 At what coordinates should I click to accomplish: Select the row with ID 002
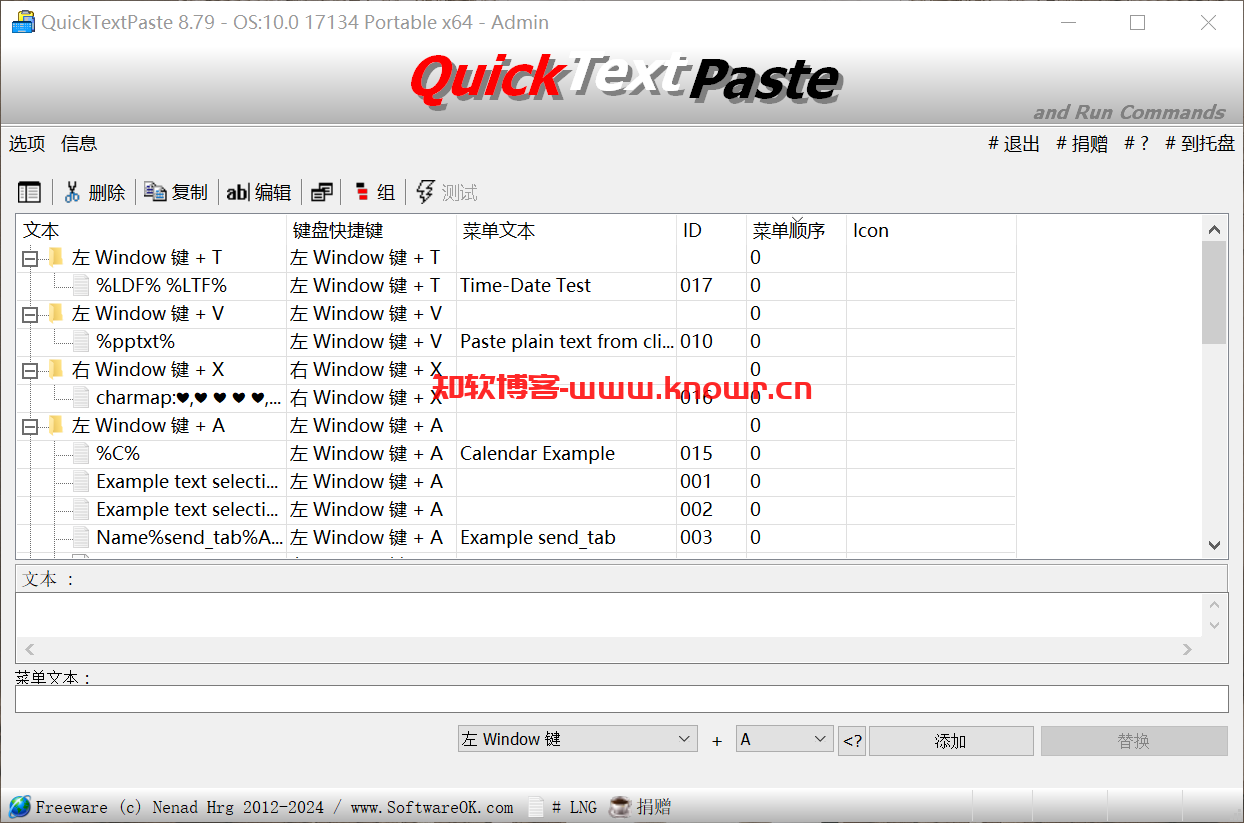(516, 509)
